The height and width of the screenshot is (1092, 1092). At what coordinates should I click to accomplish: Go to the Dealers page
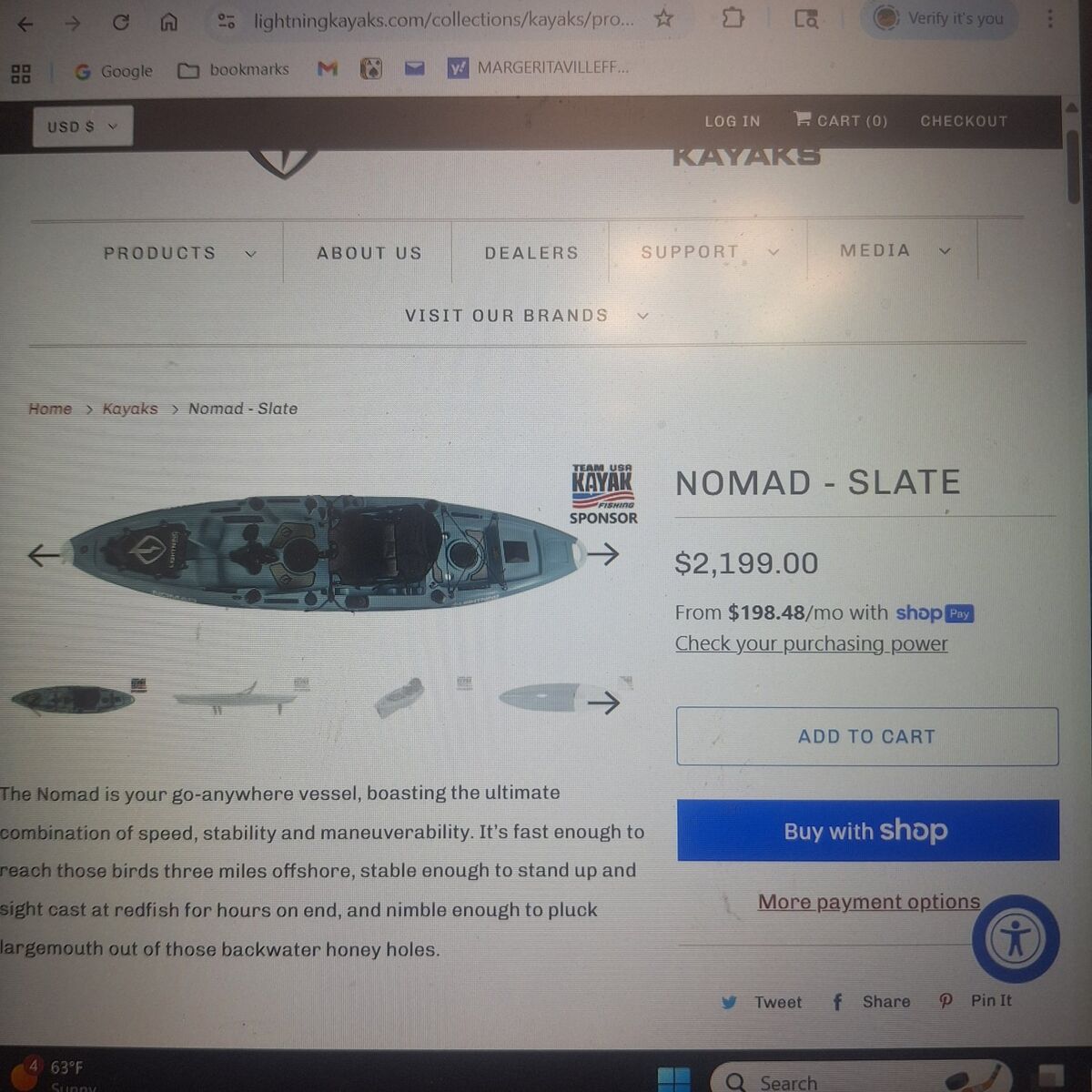pos(531,253)
